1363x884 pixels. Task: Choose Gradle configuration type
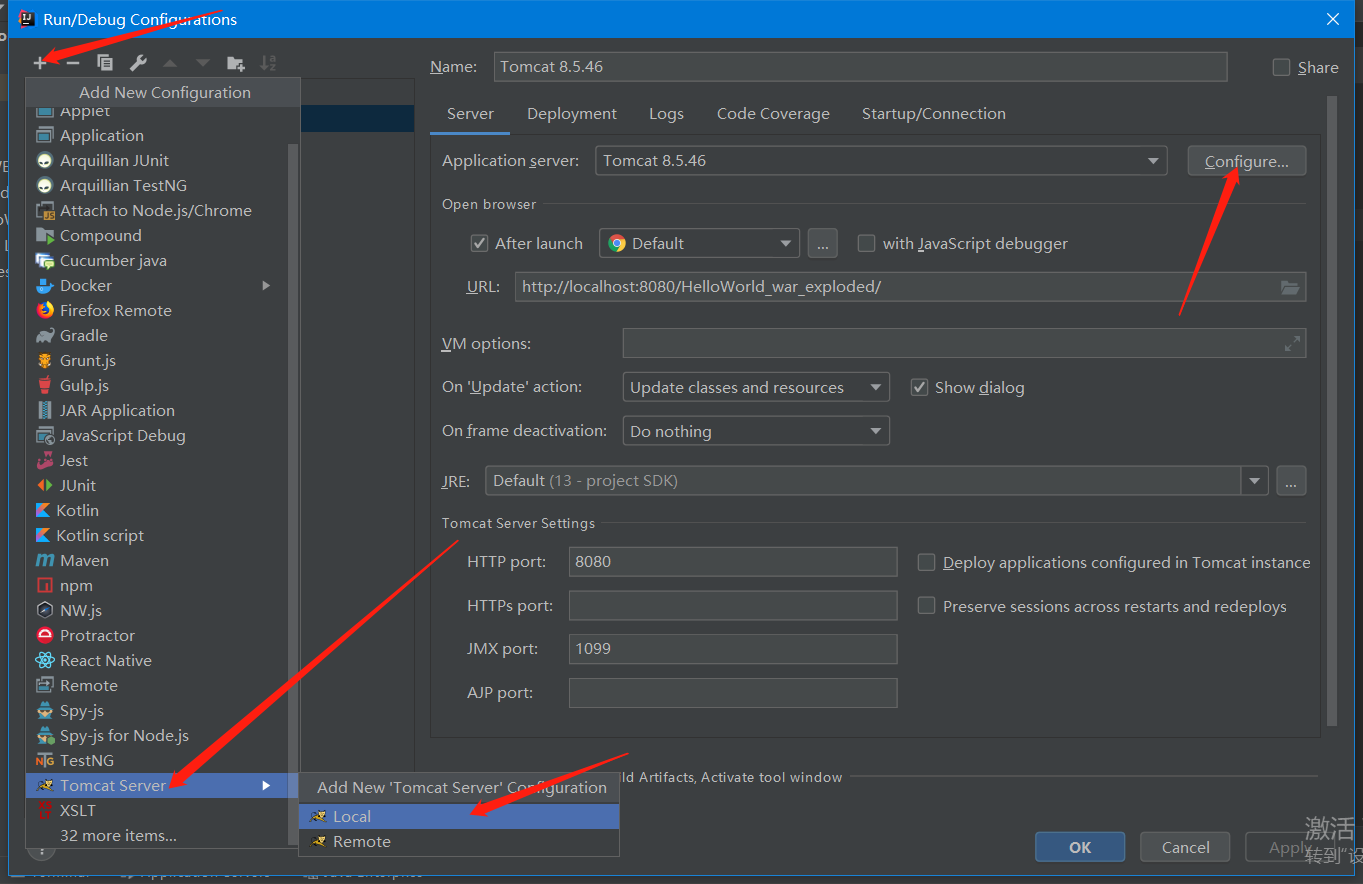point(157,335)
